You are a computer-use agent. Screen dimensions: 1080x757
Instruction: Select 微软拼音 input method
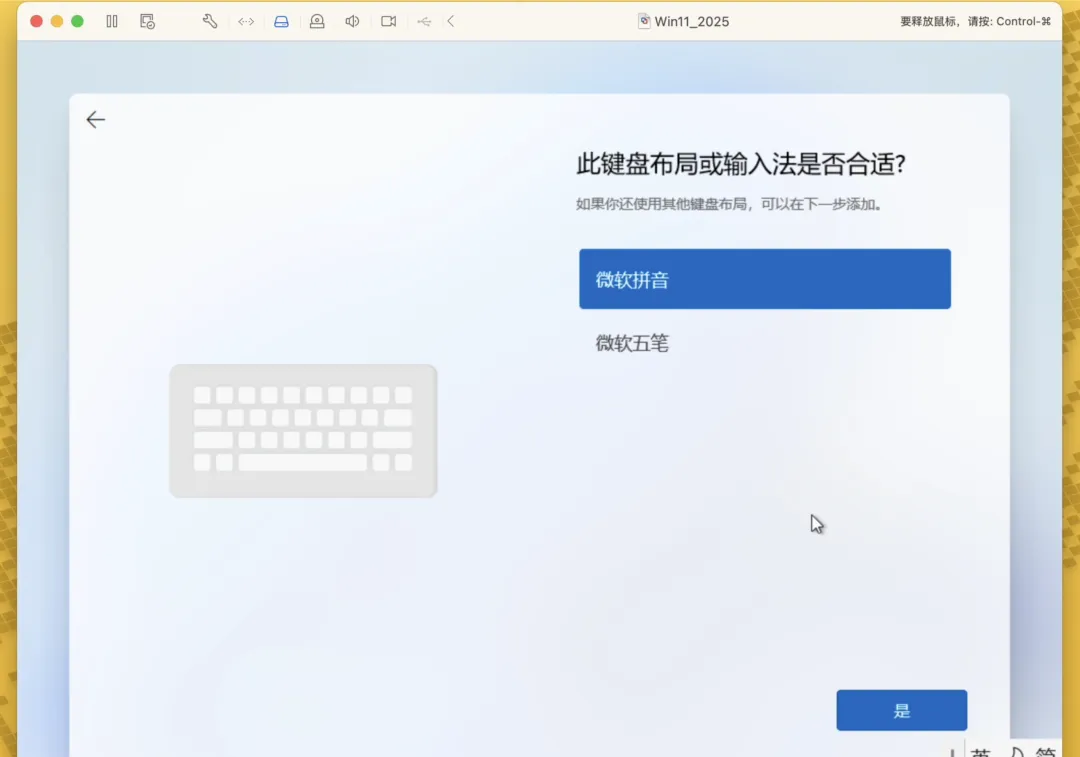tap(765, 279)
